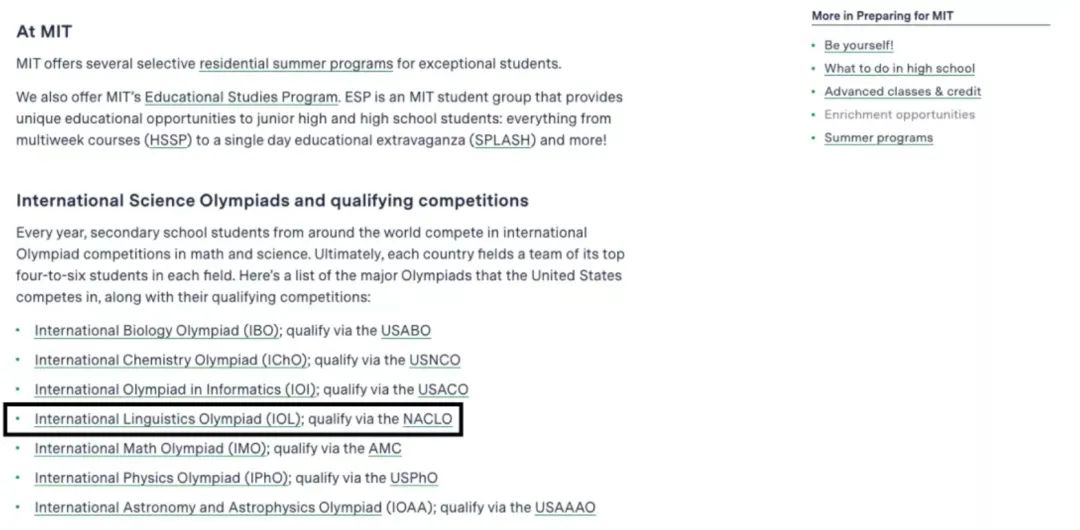Open International Physics Olympiad (IPhO) link

point(162,478)
